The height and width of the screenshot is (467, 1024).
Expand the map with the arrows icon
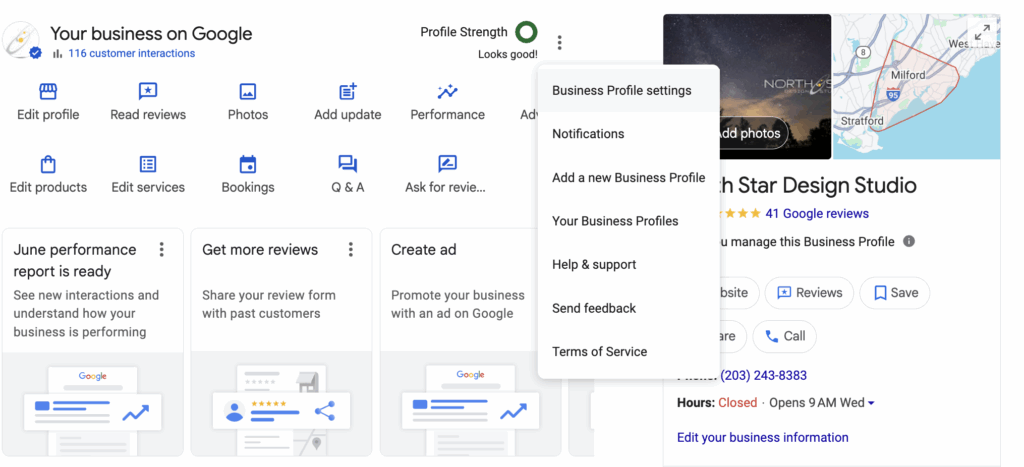982,32
